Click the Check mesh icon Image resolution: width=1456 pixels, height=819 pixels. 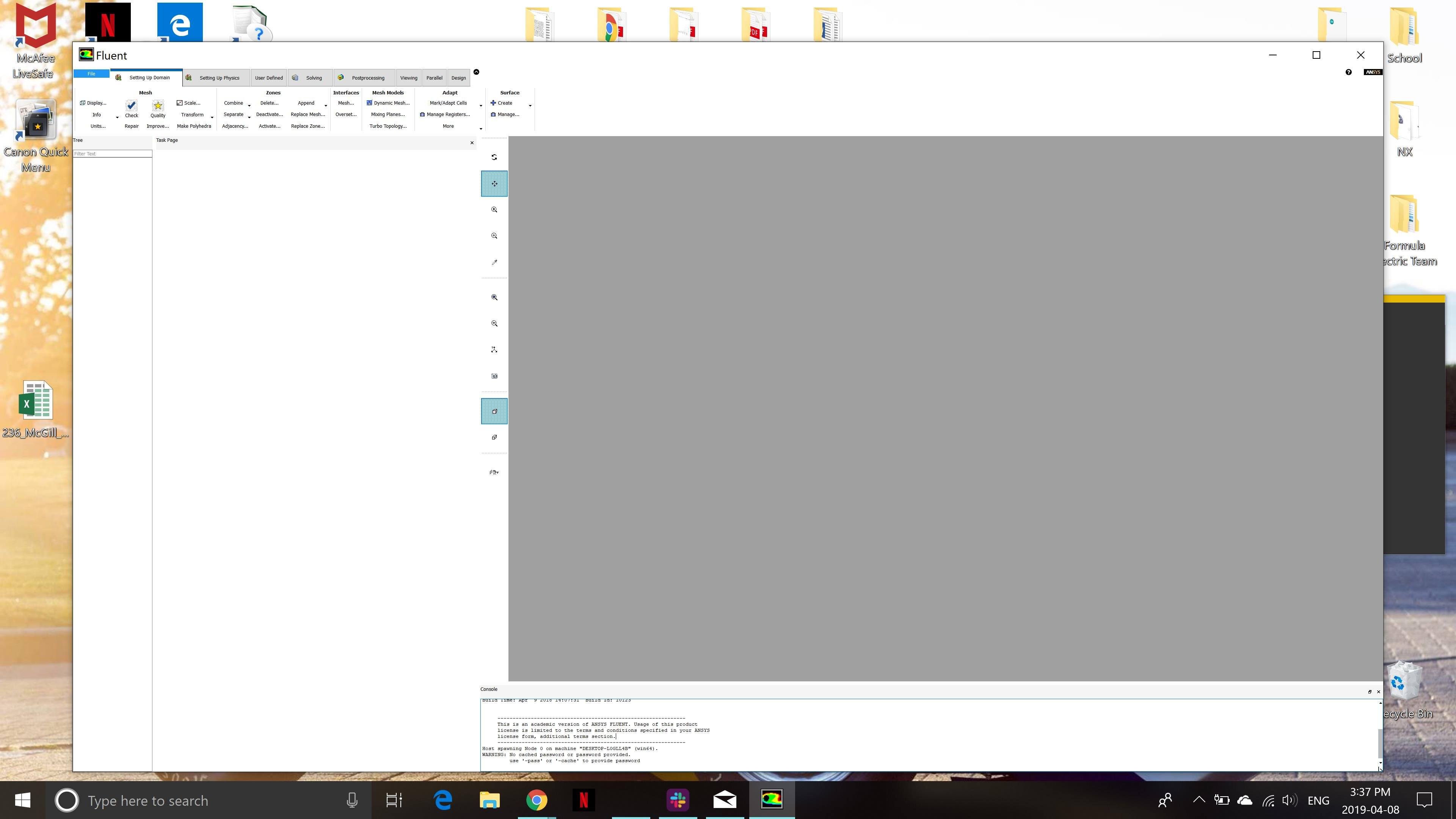[131, 106]
